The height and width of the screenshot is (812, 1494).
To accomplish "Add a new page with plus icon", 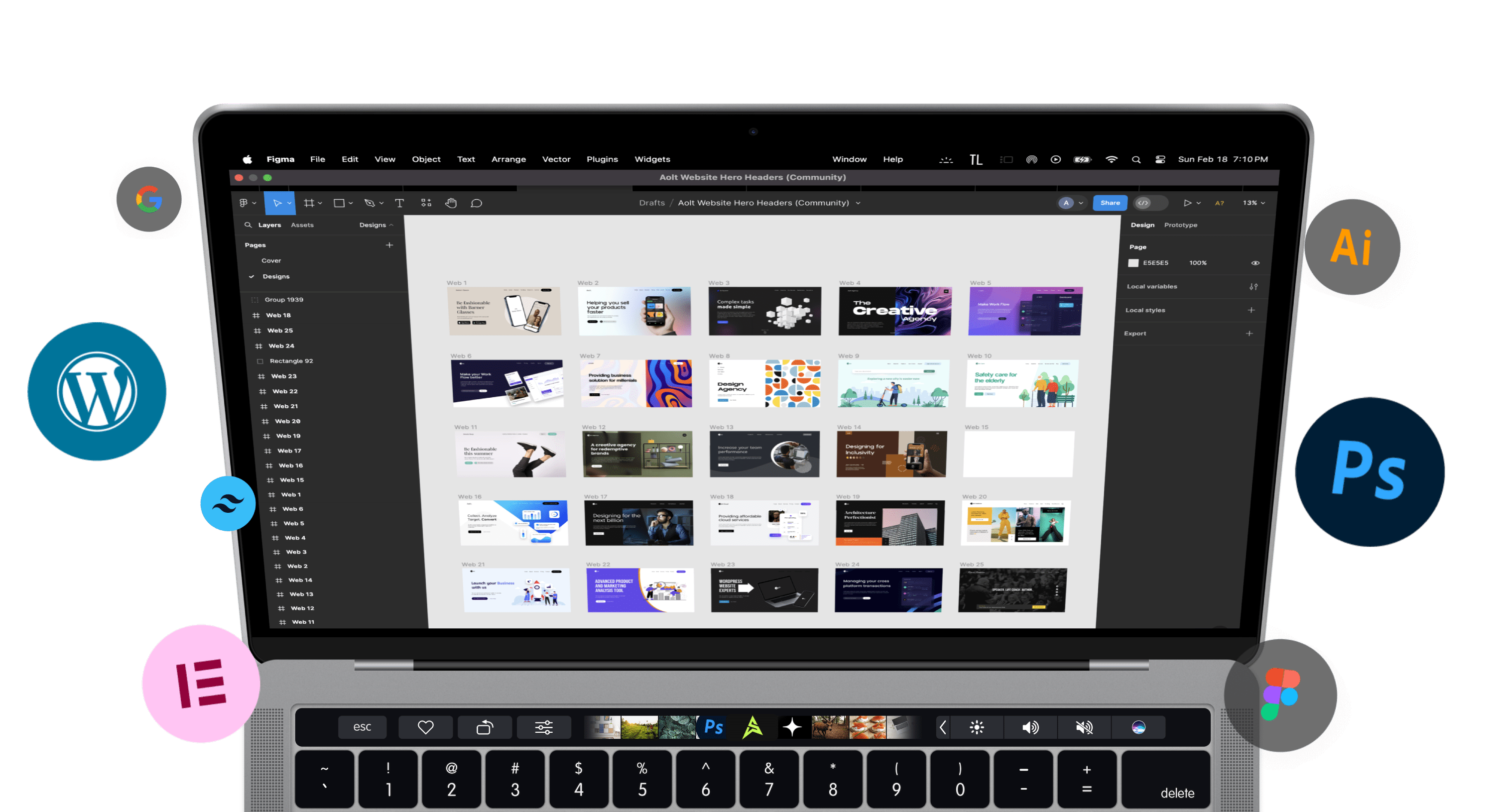I will point(390,245).
